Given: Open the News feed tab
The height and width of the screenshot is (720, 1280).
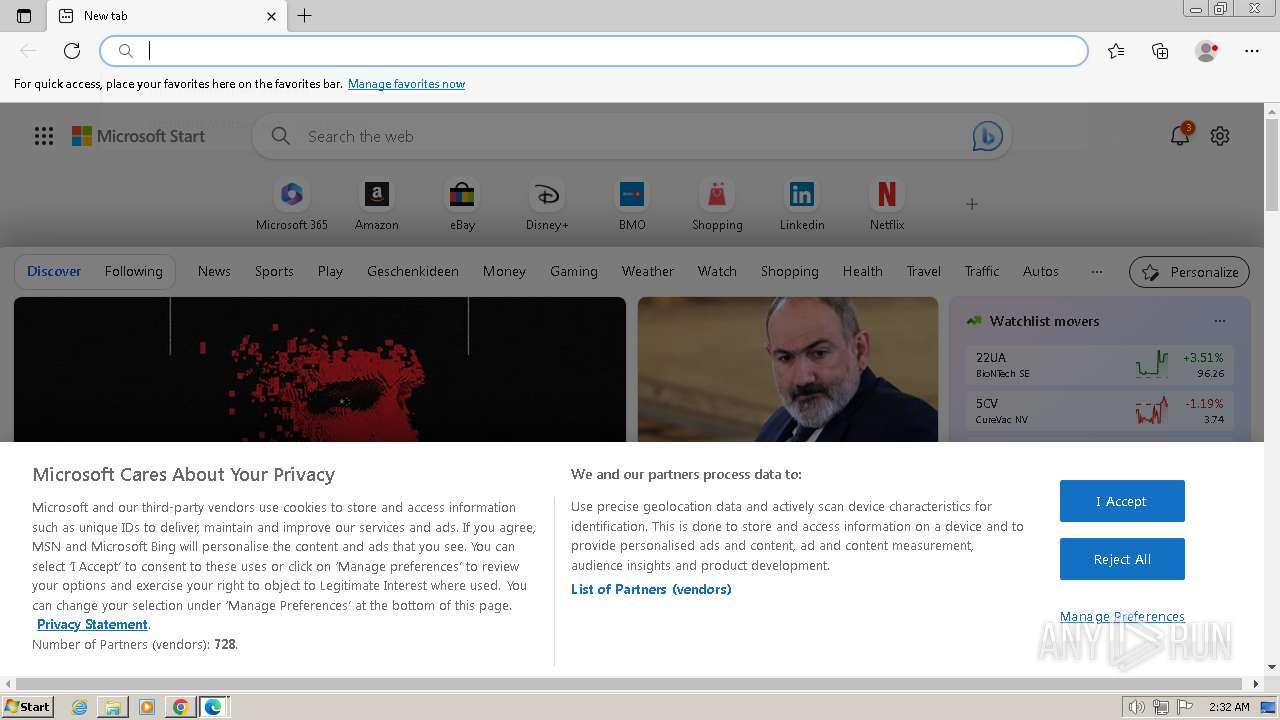Looking at the screenshot, I should click(214, 271).
